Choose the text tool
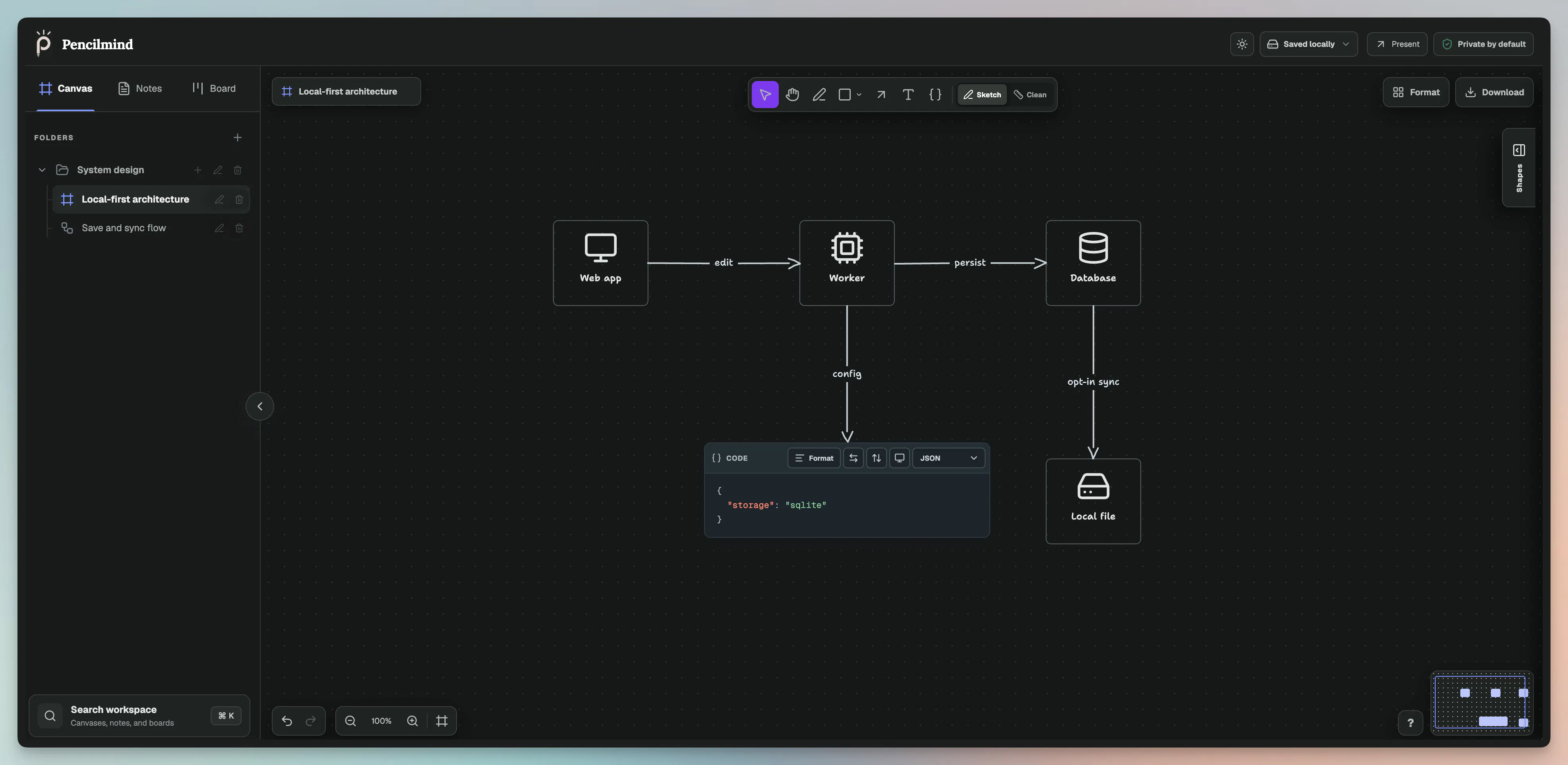 coord(908,94)
